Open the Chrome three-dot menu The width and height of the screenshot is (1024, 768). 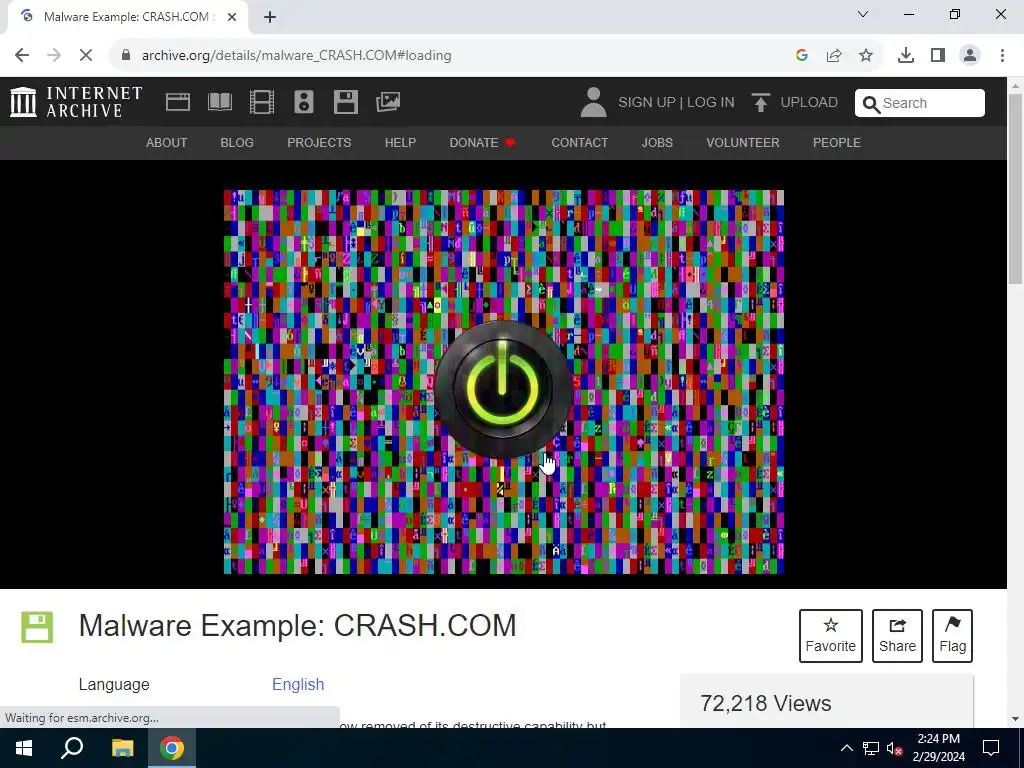coord(1002,56)
